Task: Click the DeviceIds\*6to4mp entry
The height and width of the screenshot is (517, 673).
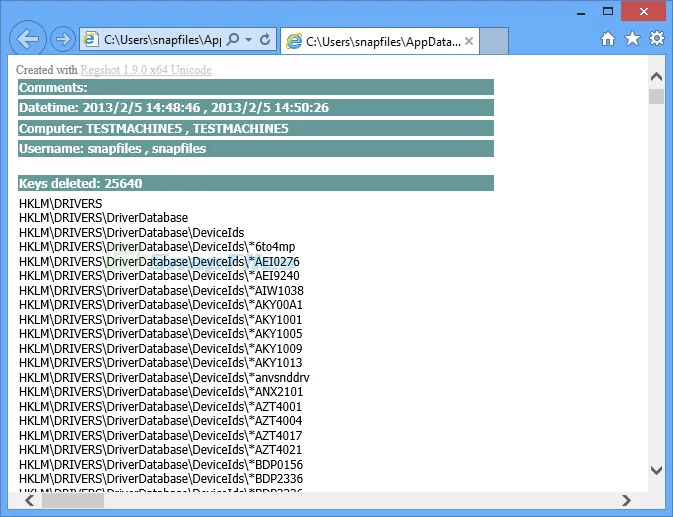Action: 157,247
